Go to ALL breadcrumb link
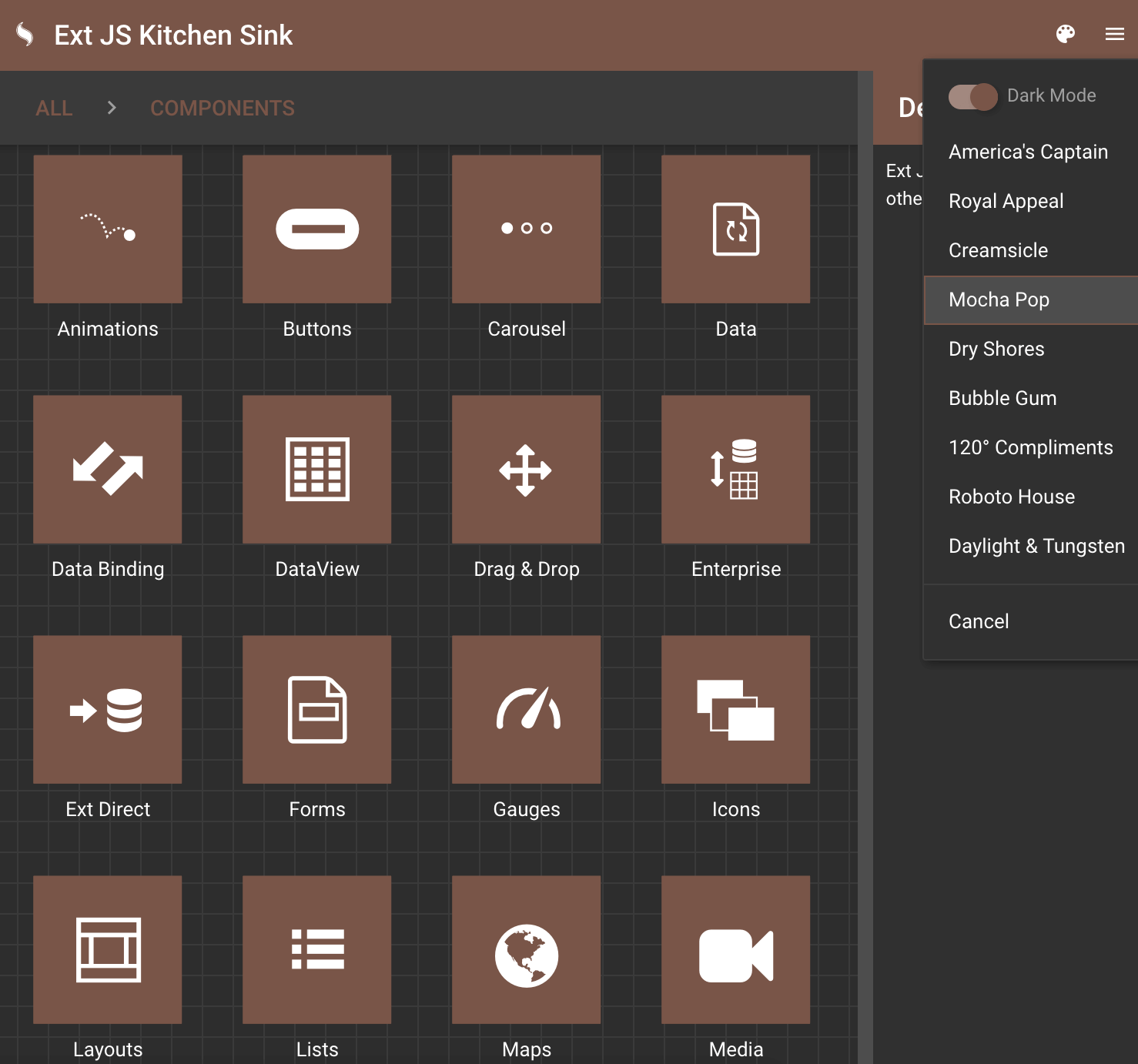Viewport: 1138px width, 1064px height. click(x=54, y=108)
